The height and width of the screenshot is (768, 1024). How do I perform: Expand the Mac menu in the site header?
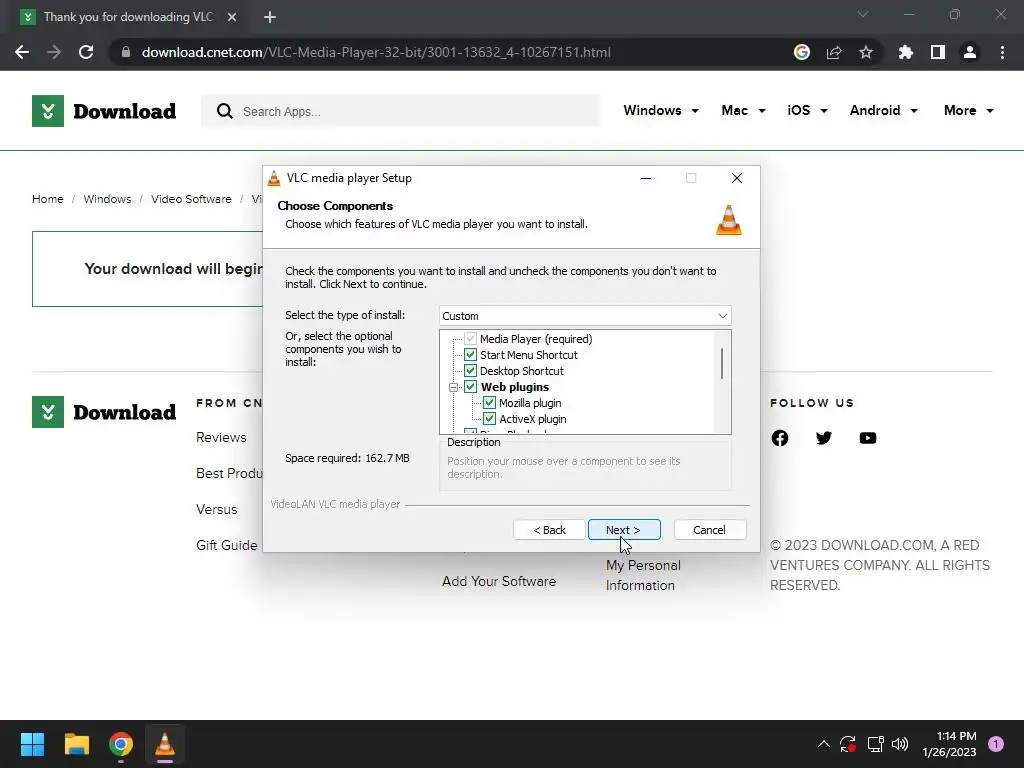tap(743, 110)
